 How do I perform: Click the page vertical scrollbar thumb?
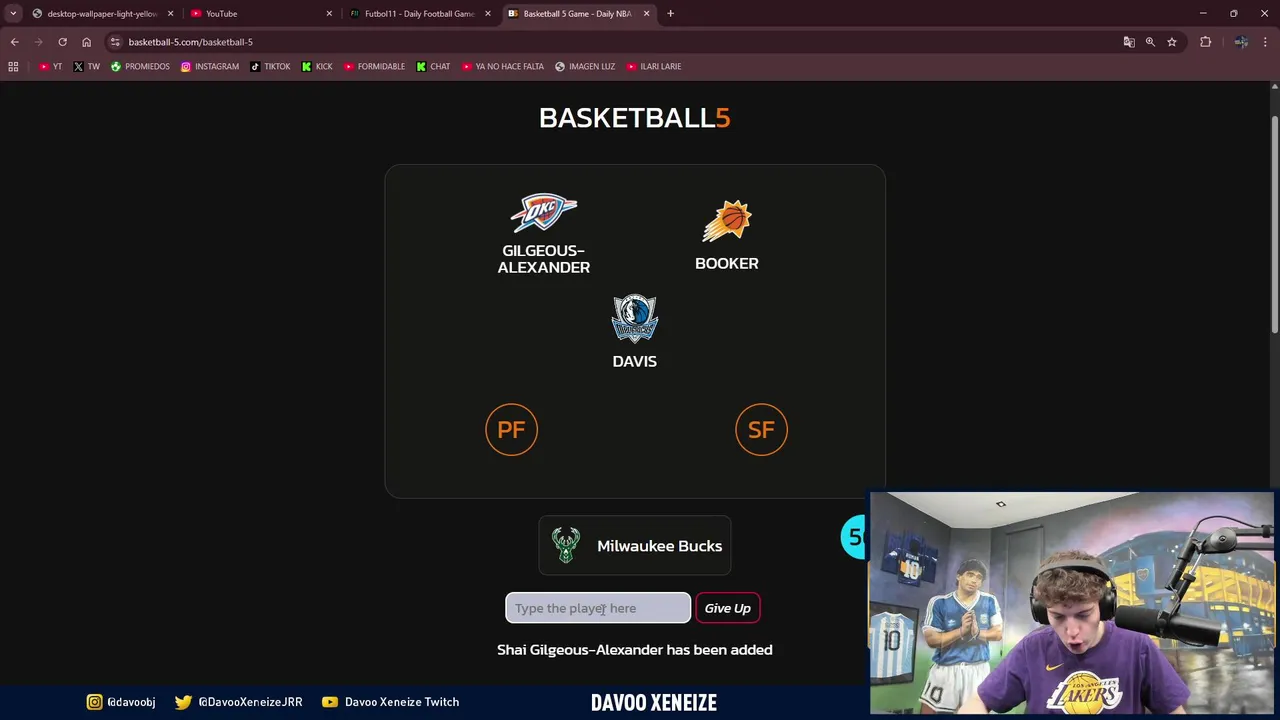point(1274,224)
